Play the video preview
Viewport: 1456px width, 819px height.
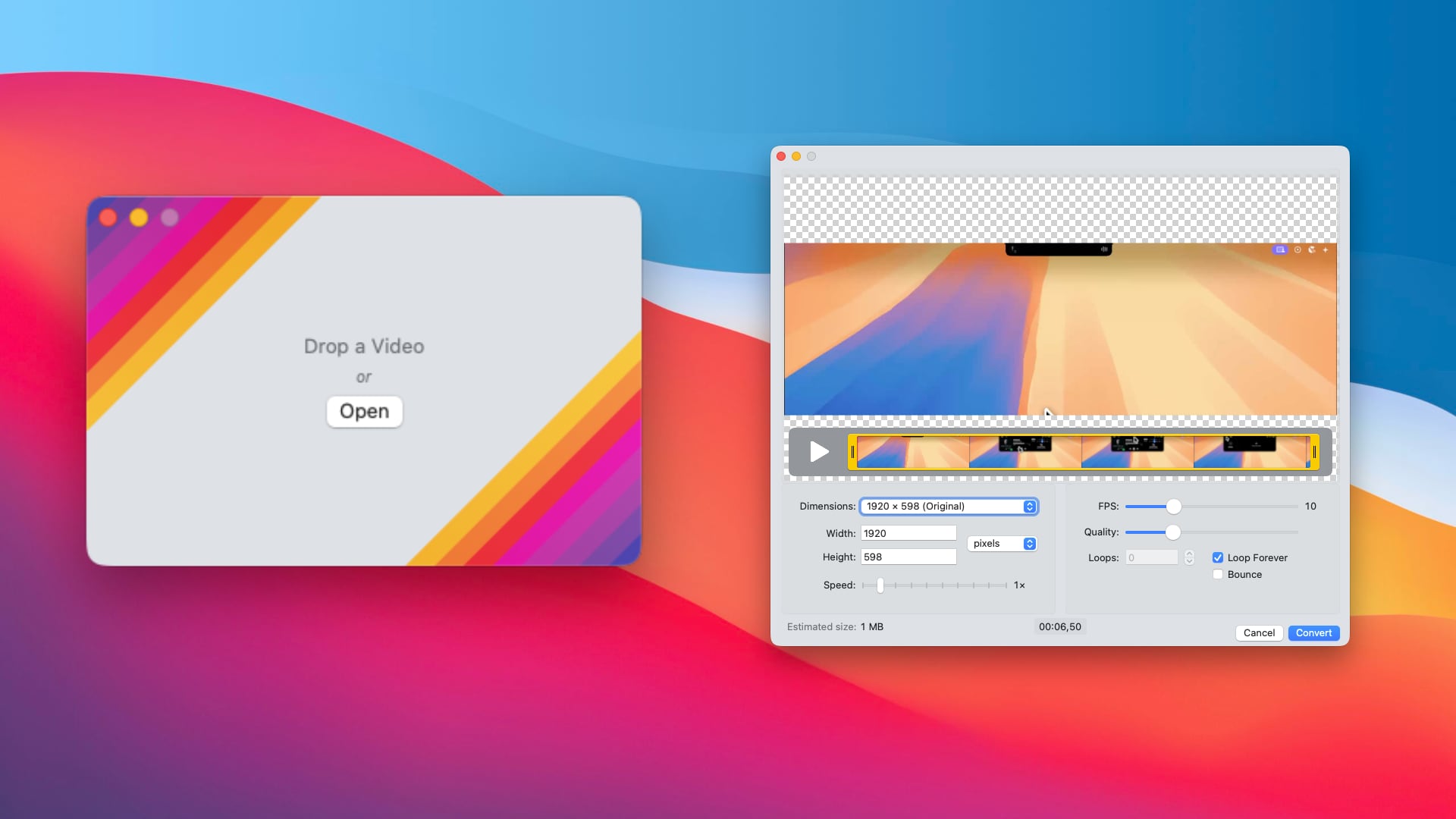click(x=818, y=452)
